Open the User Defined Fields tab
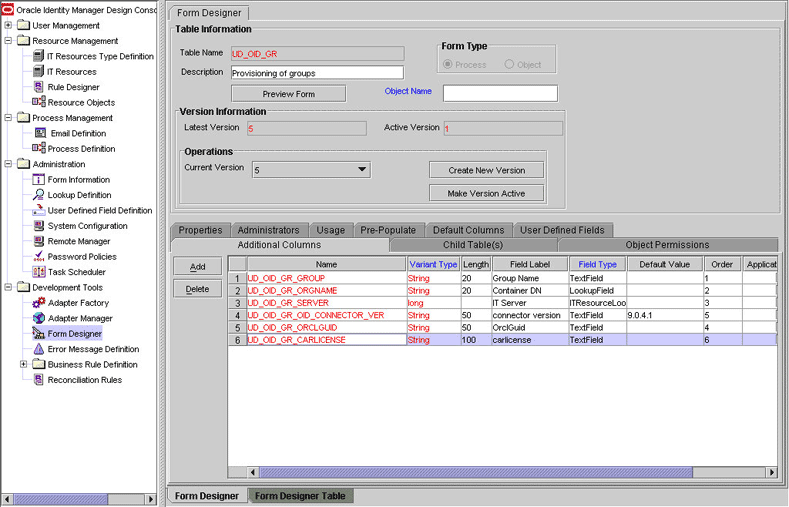This screenshot has width=789, height=507. pyautogui.click(x=562, y=230)
